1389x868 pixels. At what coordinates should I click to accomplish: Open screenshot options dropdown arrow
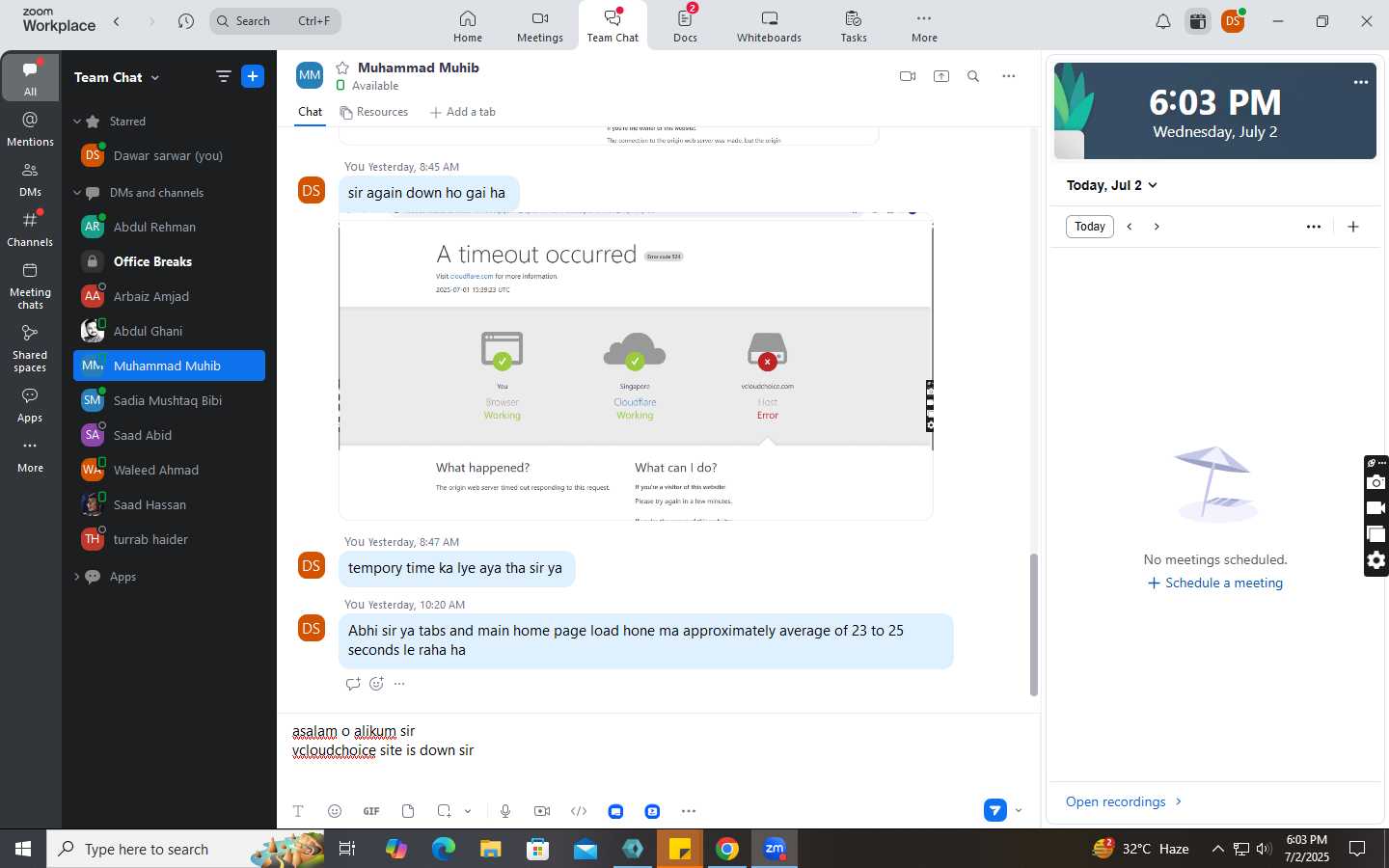[468, 811]
